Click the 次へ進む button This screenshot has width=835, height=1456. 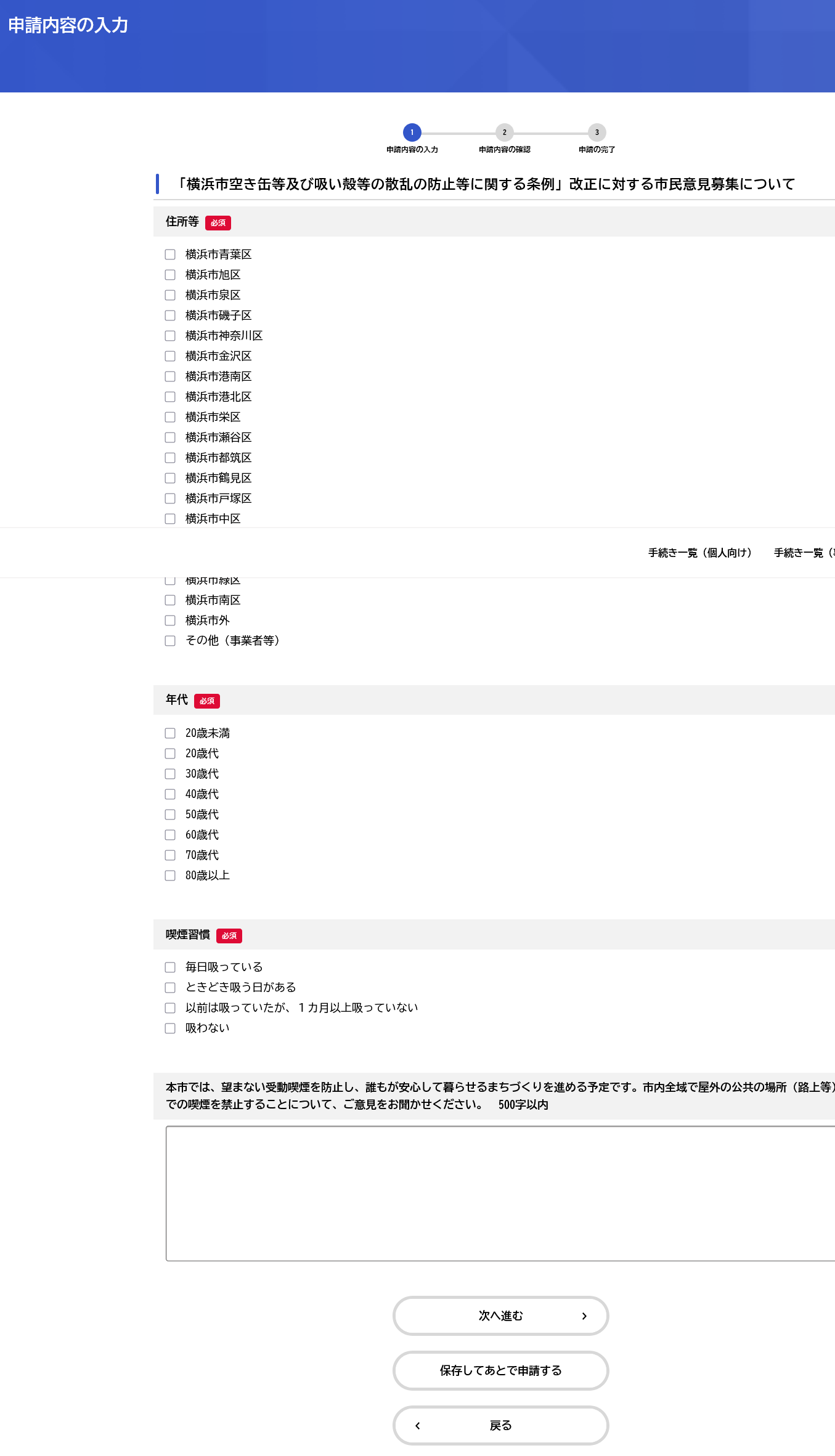click(x=500, y=1316)
